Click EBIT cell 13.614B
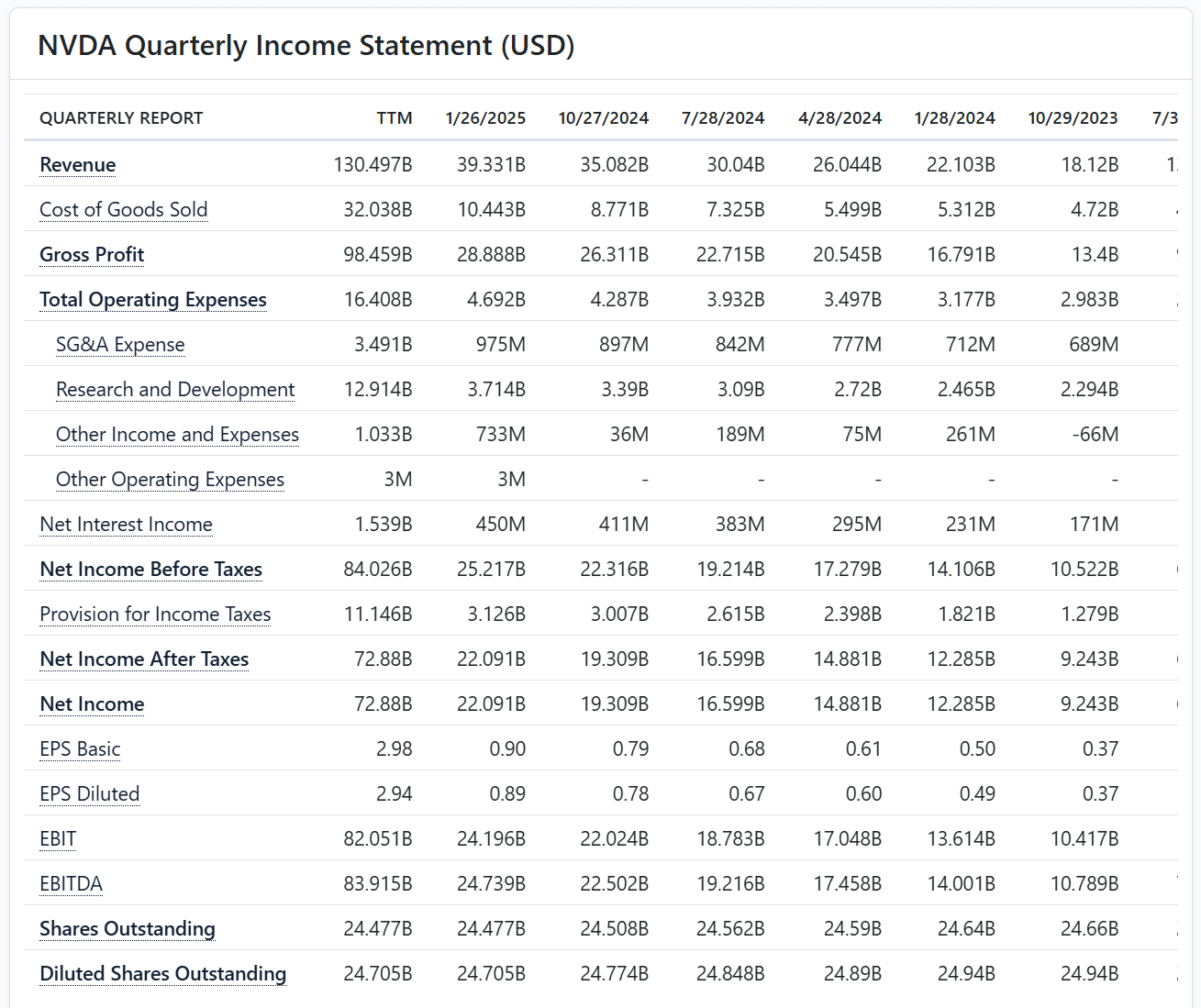 [962, 839]
